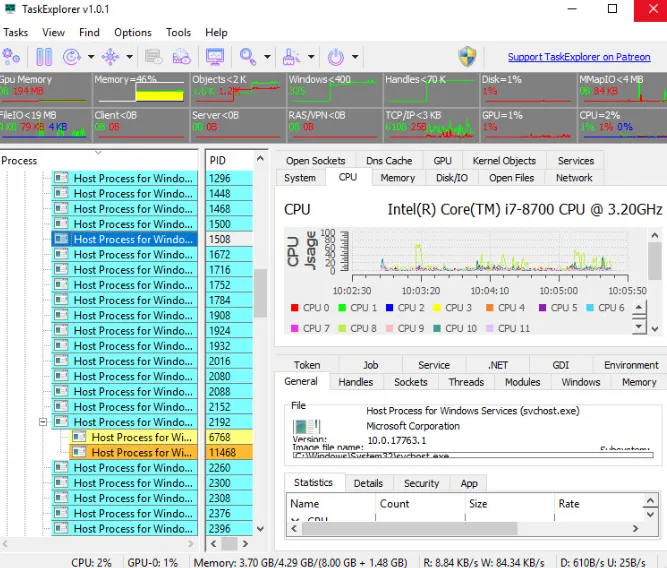Image resolution: width=667 pixels, height=568 pixels.
Task: Switch to the Open Sockets tab
Action: pos(315,161)
